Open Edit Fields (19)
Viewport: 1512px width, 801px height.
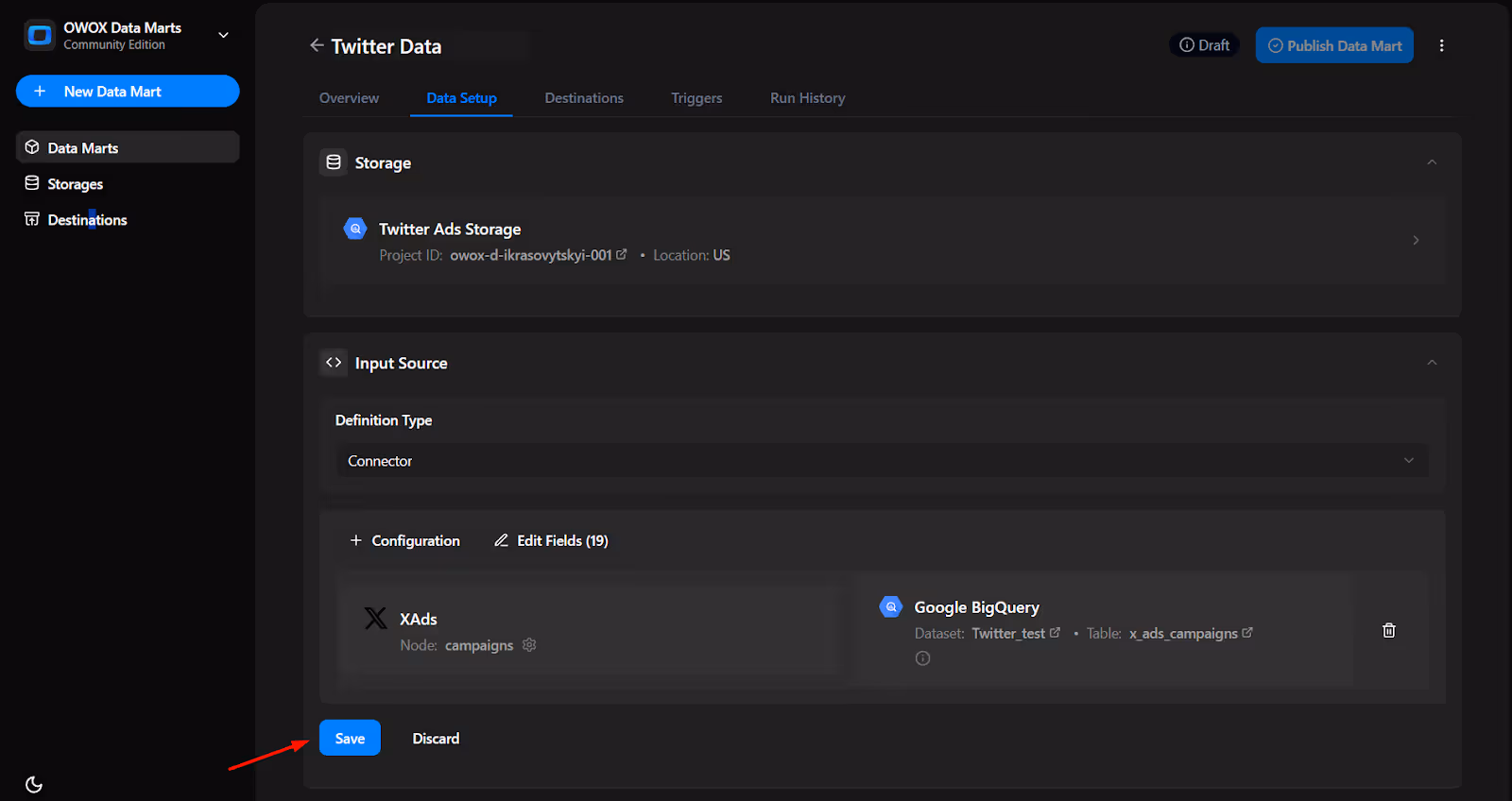(x=551, y=540)
